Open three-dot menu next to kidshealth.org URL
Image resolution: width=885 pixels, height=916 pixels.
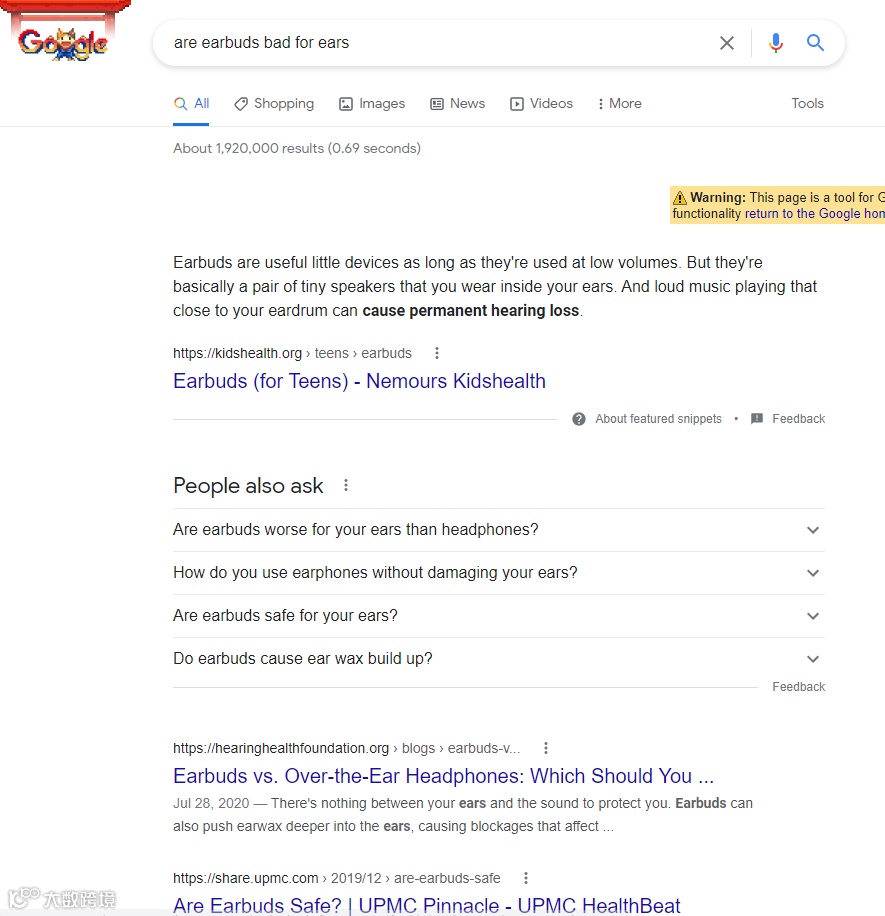pyautogui.click(x=437, y=353)
